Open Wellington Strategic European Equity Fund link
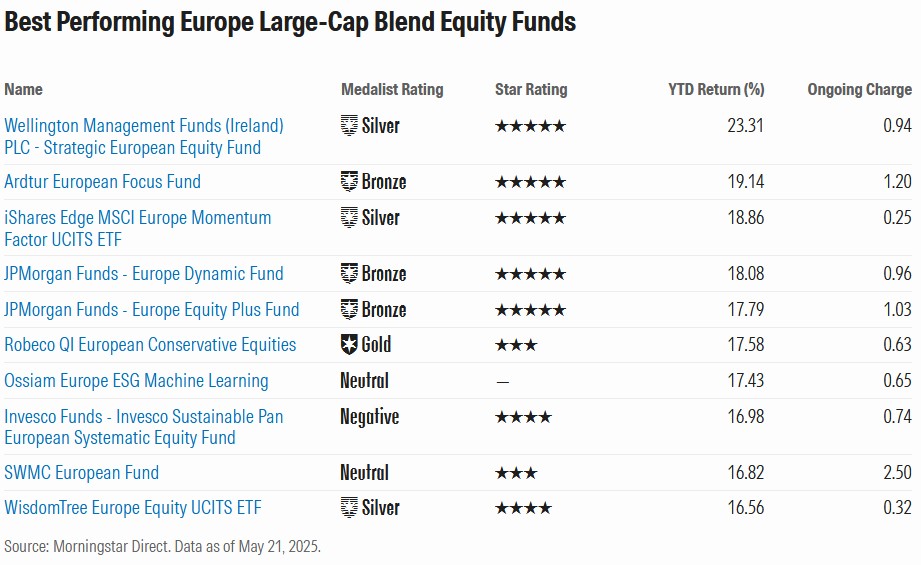 (144, 137)
